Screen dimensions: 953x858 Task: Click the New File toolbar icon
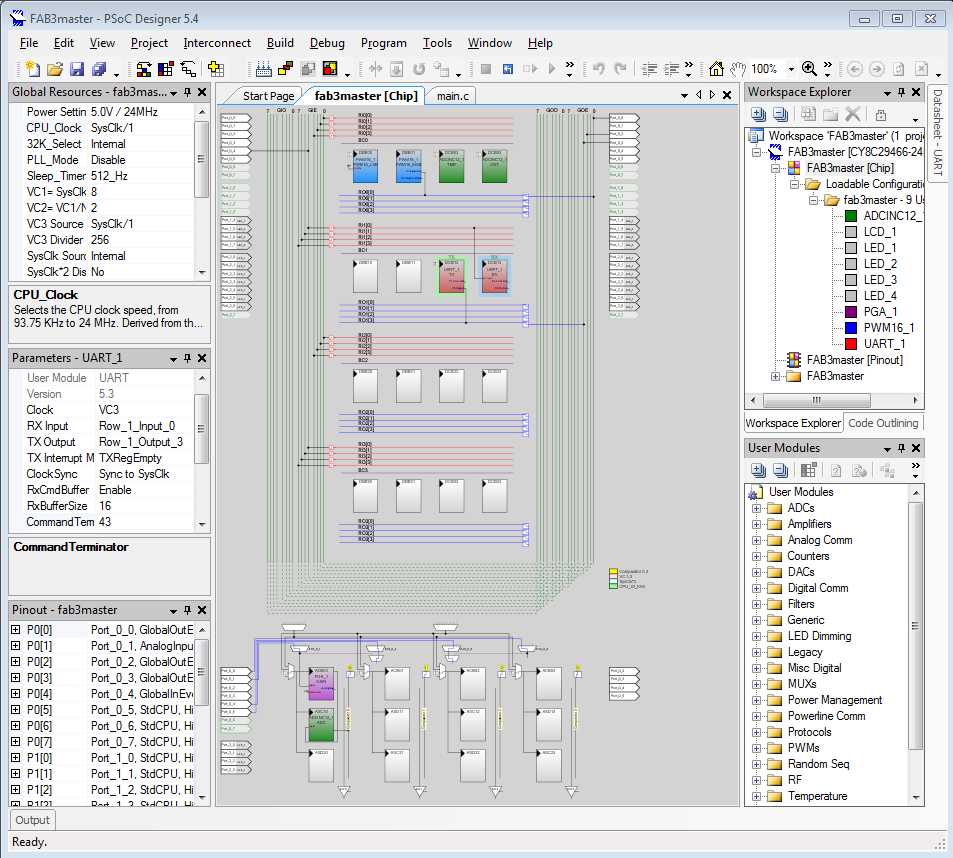click(32, 69)
